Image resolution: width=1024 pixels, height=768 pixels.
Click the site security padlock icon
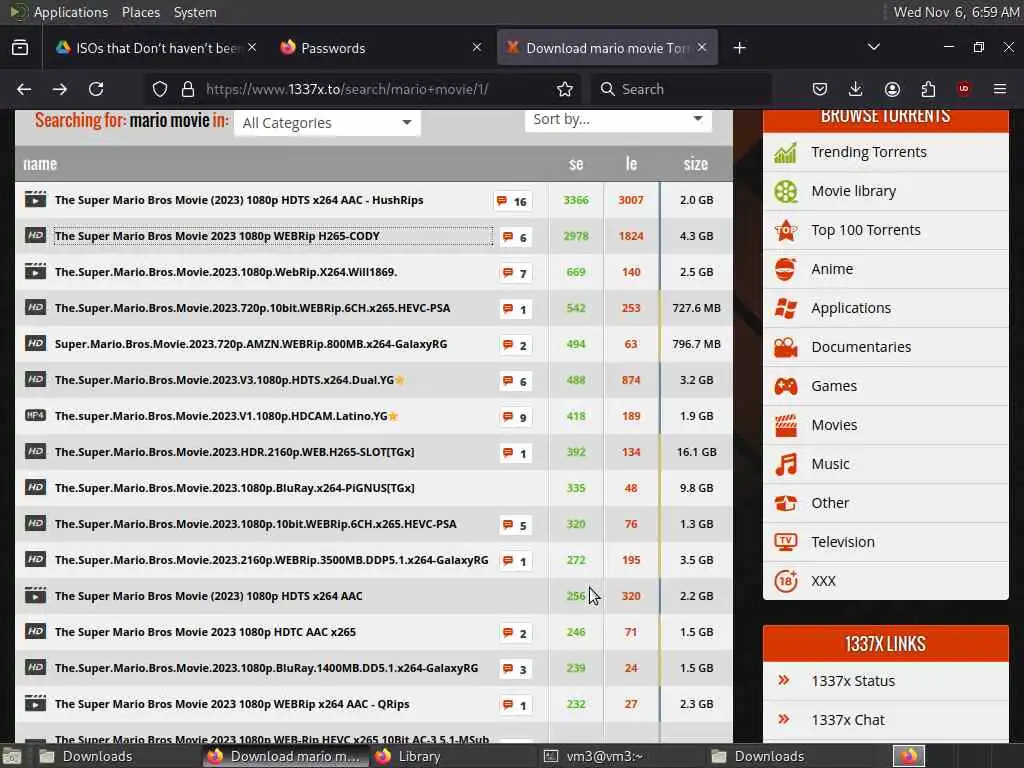pos(188,89)
